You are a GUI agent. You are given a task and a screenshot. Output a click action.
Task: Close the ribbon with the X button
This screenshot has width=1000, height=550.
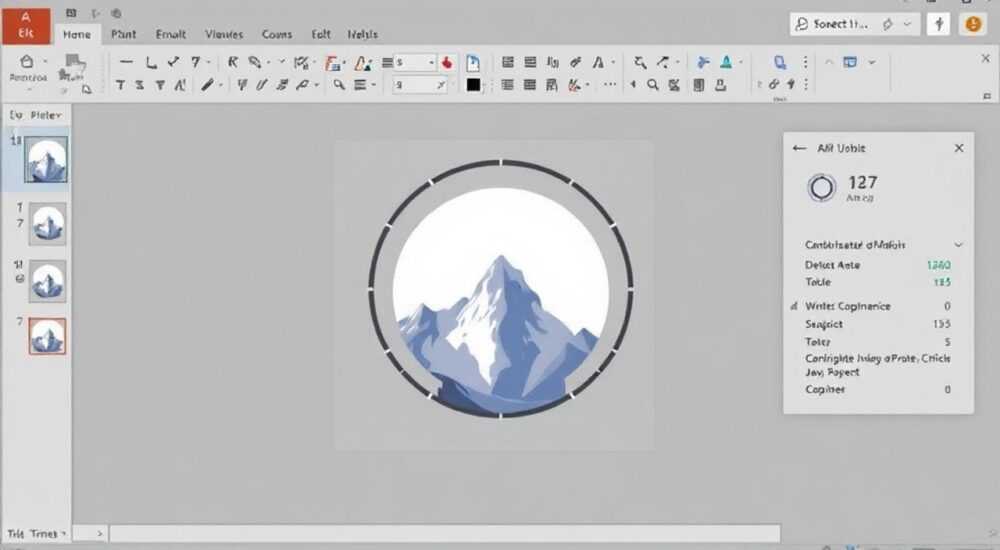coord(985,59)
